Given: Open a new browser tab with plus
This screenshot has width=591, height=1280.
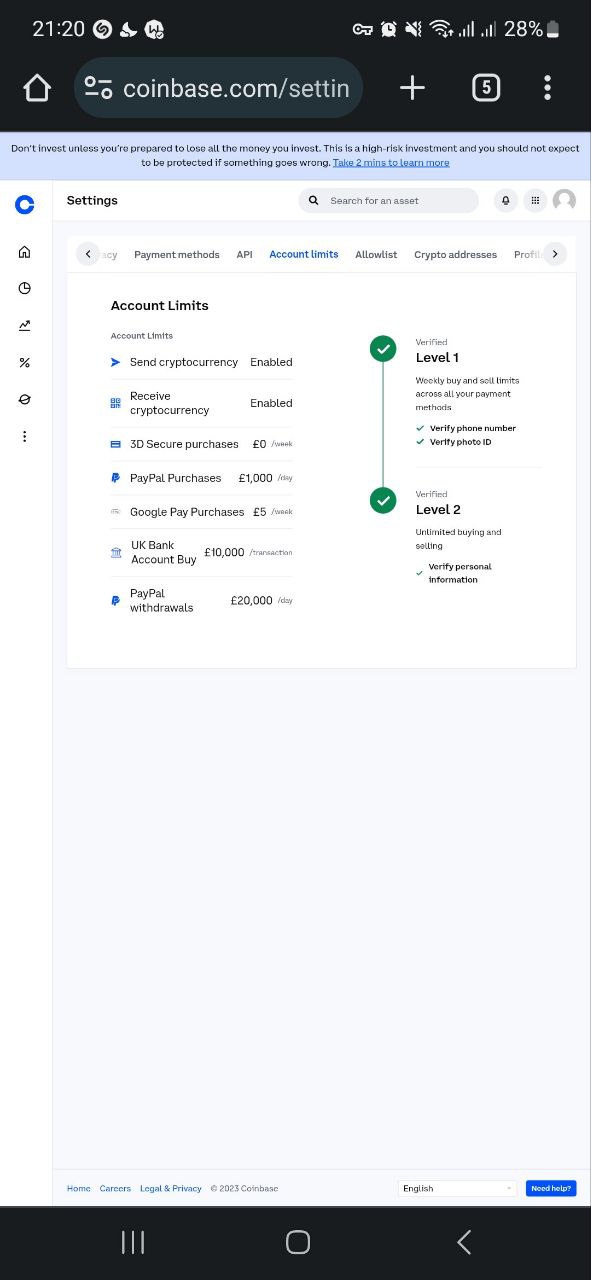Looking at the screenshot, I should (x=412, y=88).
